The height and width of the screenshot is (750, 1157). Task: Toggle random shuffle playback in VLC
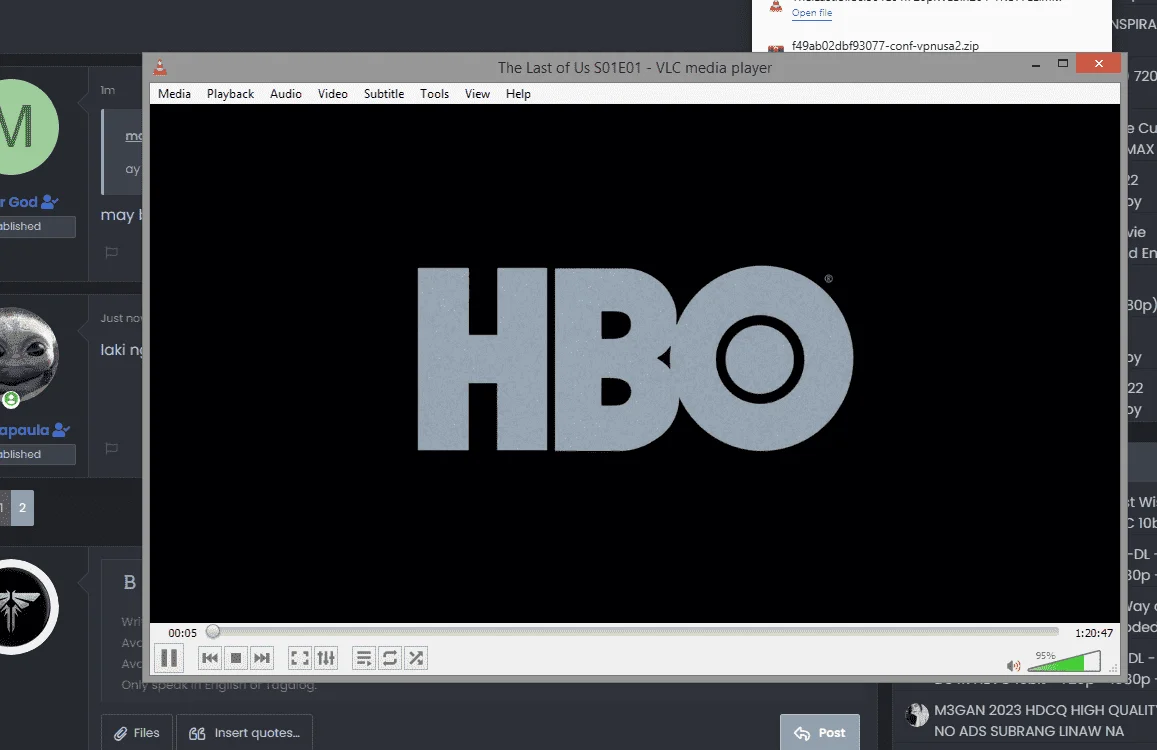pyautogui.click(x=416, y=658)
